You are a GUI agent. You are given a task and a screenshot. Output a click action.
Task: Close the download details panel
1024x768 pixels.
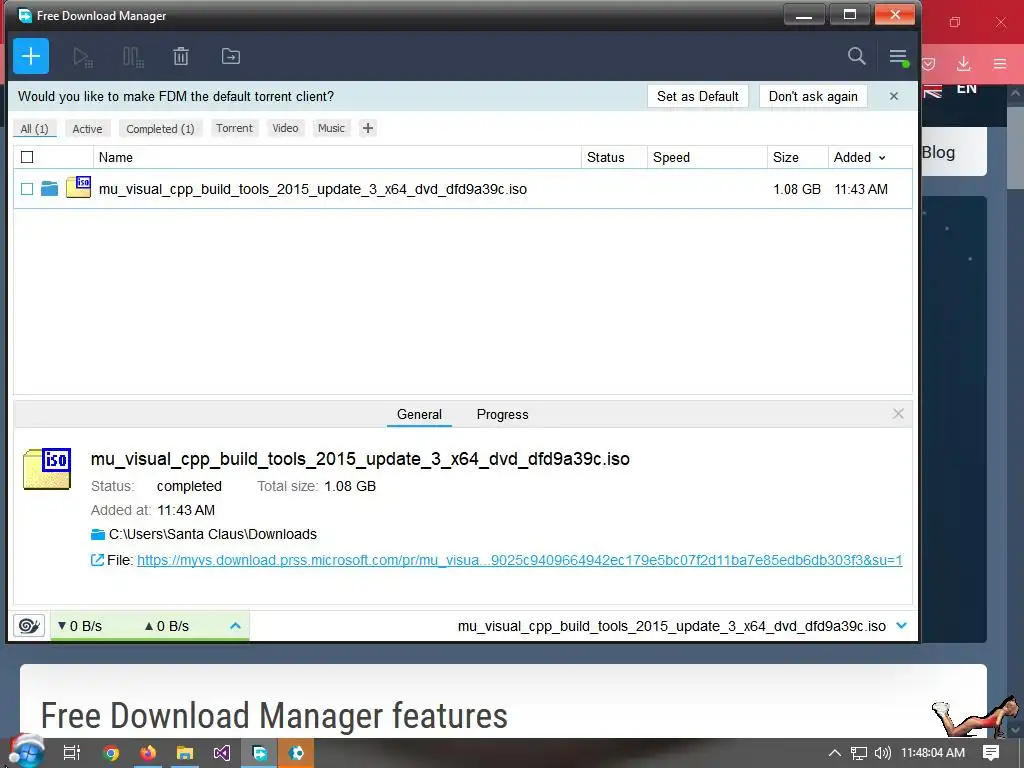pyautogui.click(x=898, y=413)
